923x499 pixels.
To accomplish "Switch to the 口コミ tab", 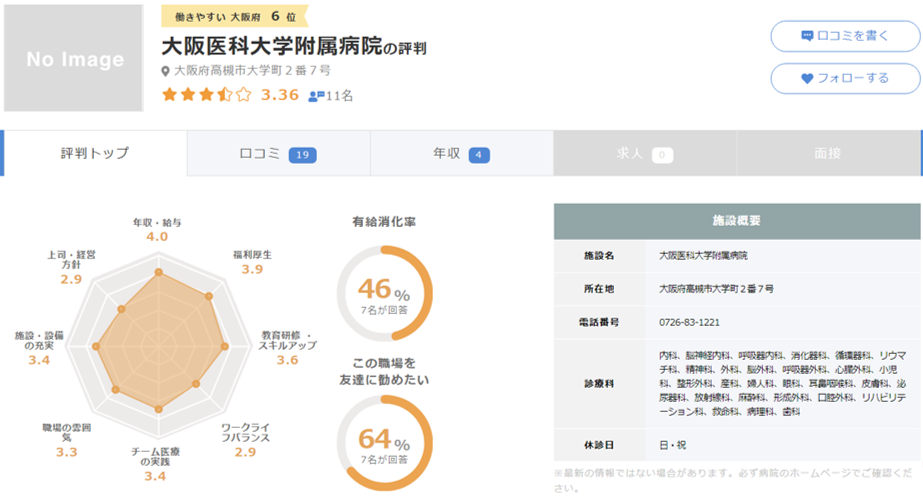I will [x=278, y=153].
